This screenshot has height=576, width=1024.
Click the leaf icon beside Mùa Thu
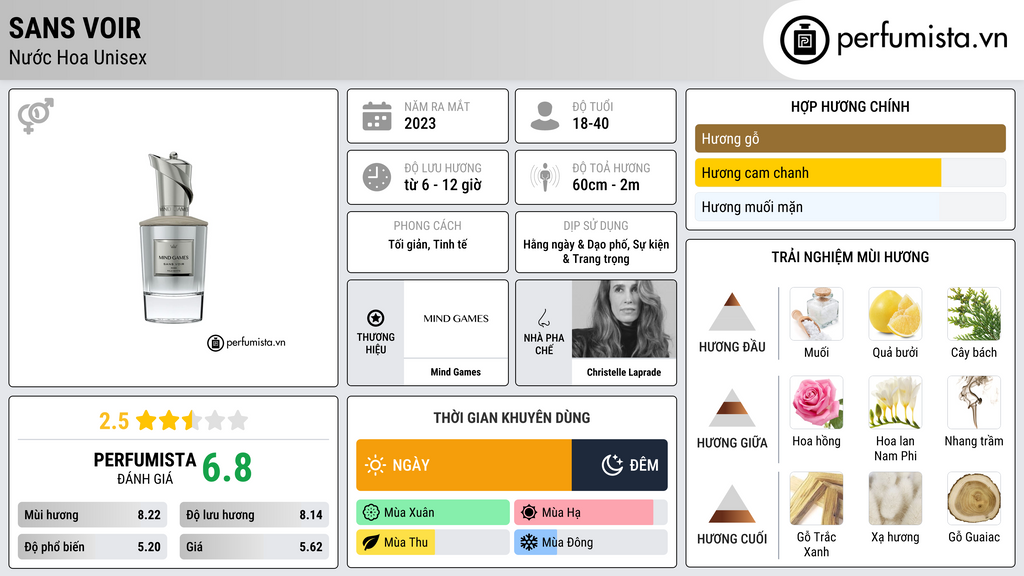(x=371, y=543)
